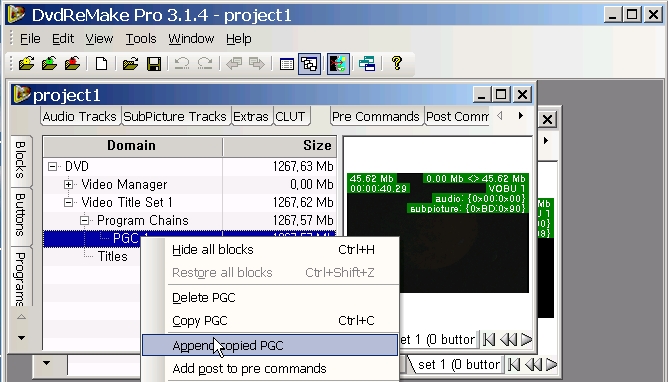Collapse the Video Title Set 1 node
Viewport: 668px width, 382px height.
[68, 202]
